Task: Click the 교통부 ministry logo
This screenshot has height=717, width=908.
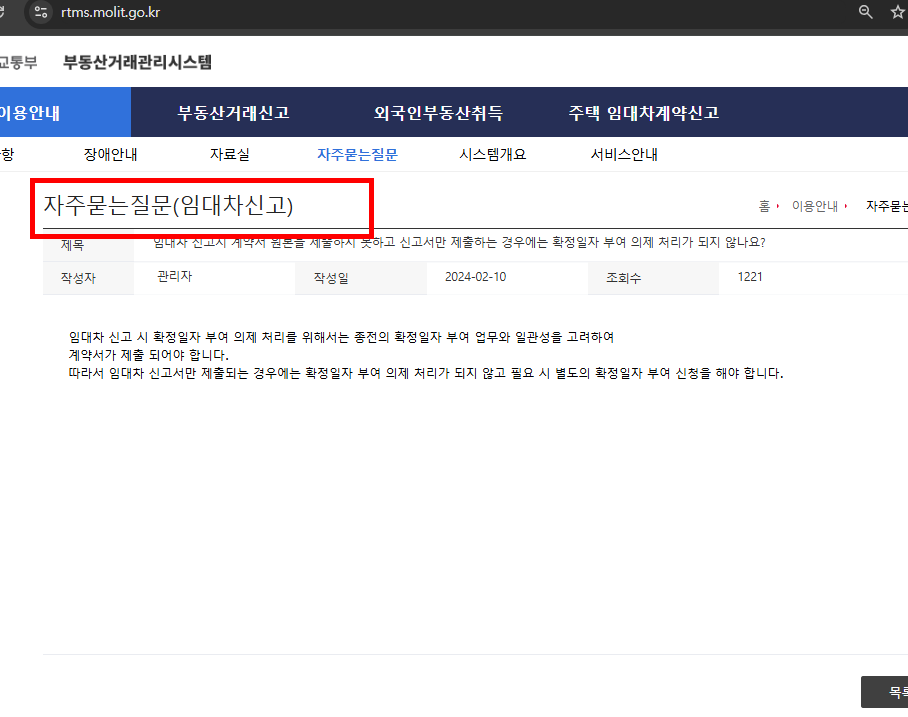Action: 21,61
